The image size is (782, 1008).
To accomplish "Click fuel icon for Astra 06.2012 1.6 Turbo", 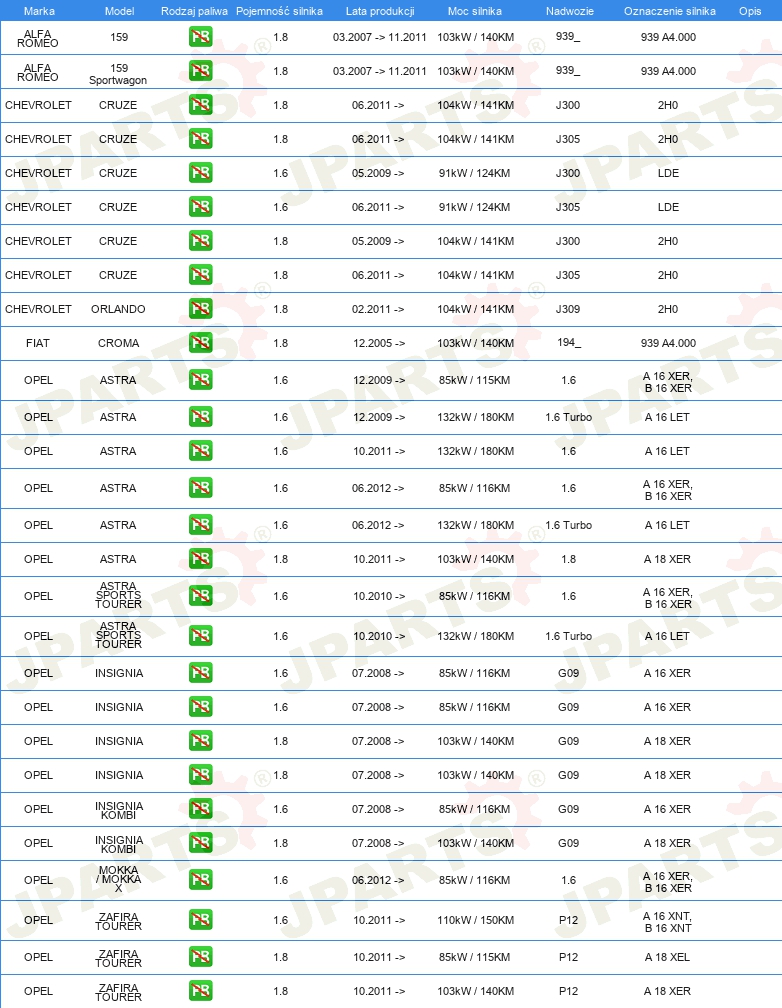I will (201, 525).
